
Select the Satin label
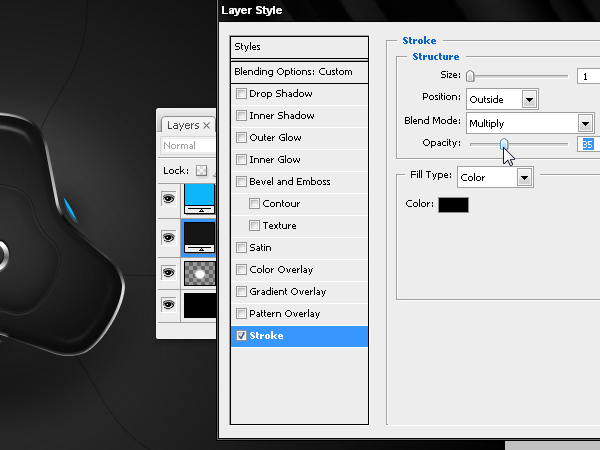(260, 248)
